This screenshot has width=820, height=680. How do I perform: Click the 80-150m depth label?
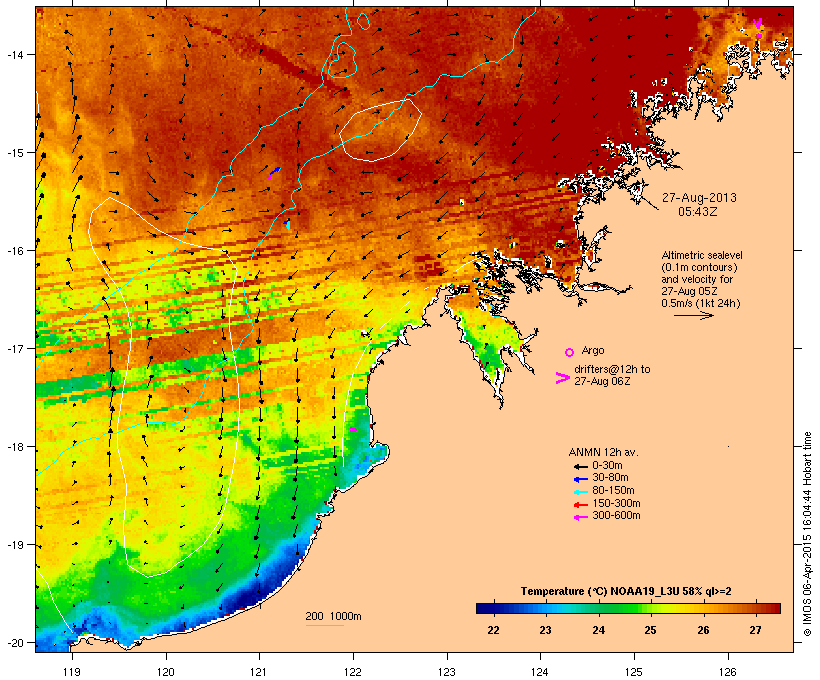coord(613,491)
